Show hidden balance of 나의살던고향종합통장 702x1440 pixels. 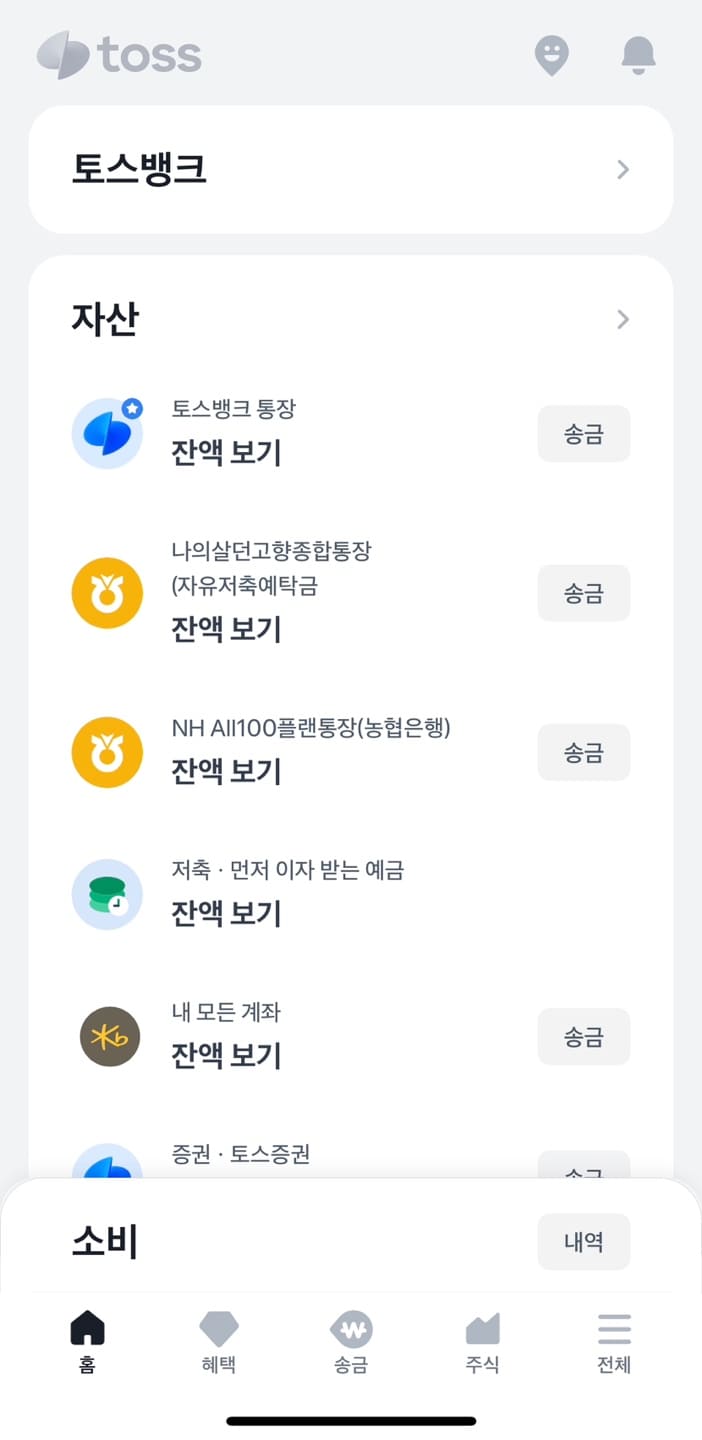point(226,629)
